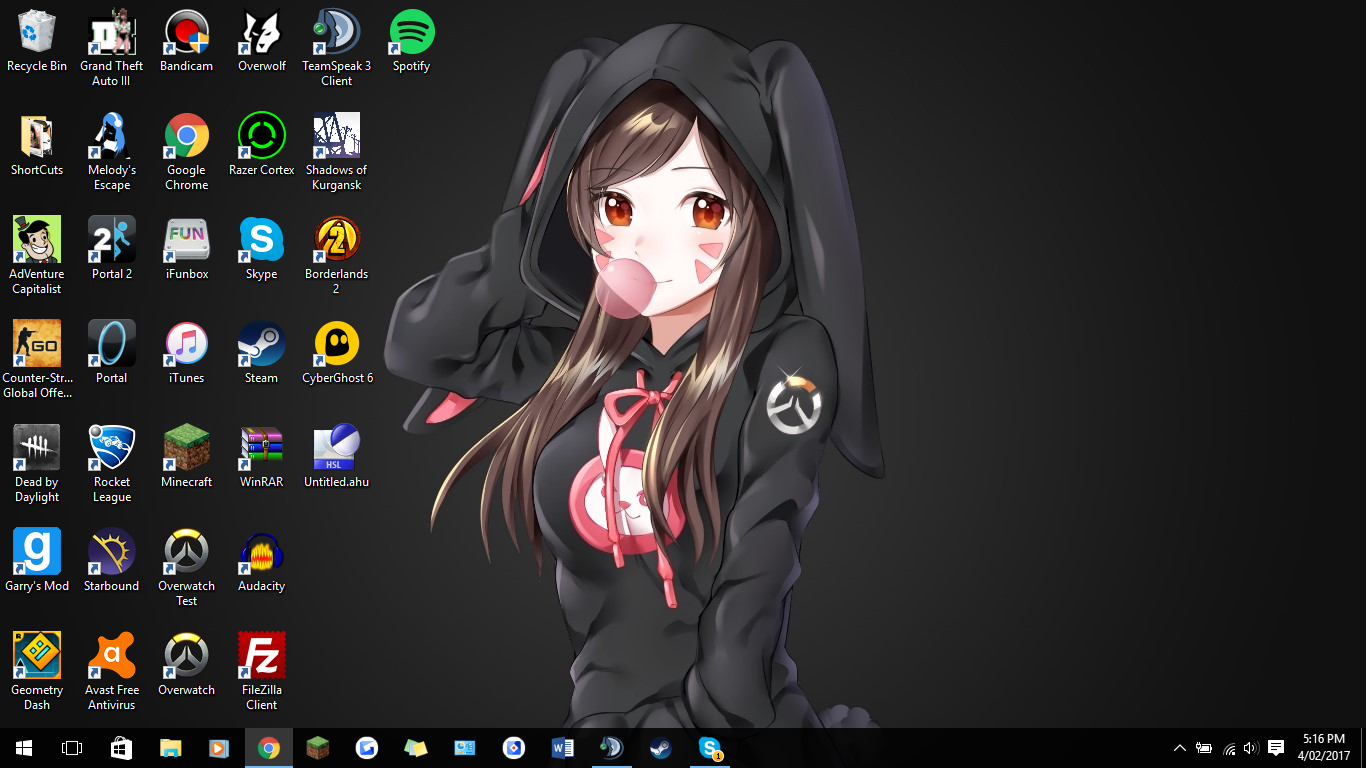The height and width of the screenshot is (768, 1366).
Task: Open Task View from the taskbar
Action: click(72, 748)
